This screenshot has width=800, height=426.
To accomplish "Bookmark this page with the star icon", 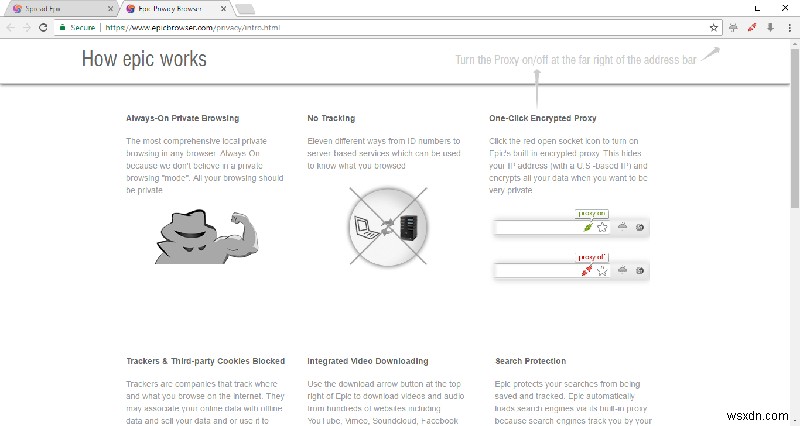I will coord(713,28).
